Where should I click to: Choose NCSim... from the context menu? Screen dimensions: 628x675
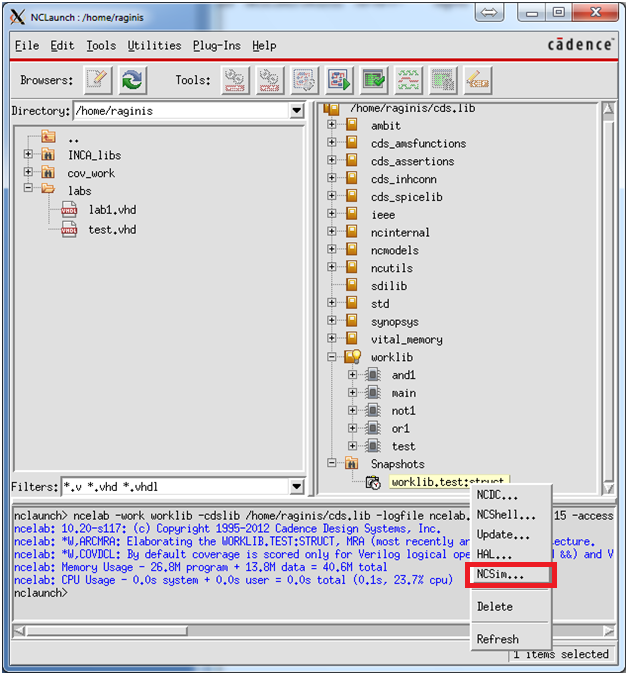pos(511,574)
